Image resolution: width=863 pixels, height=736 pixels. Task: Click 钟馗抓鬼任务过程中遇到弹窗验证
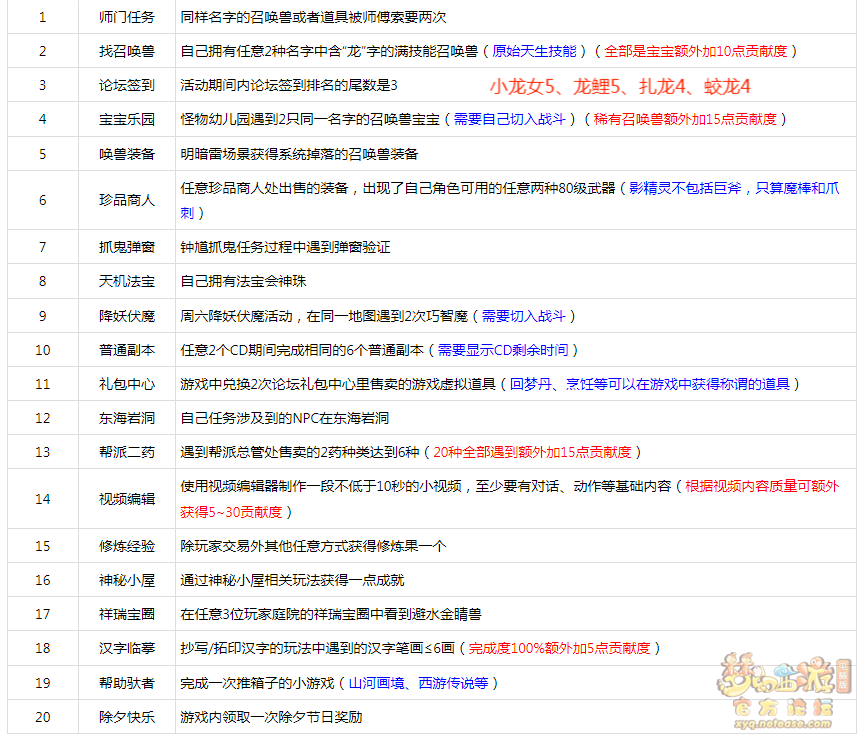[x=286, y=247]
